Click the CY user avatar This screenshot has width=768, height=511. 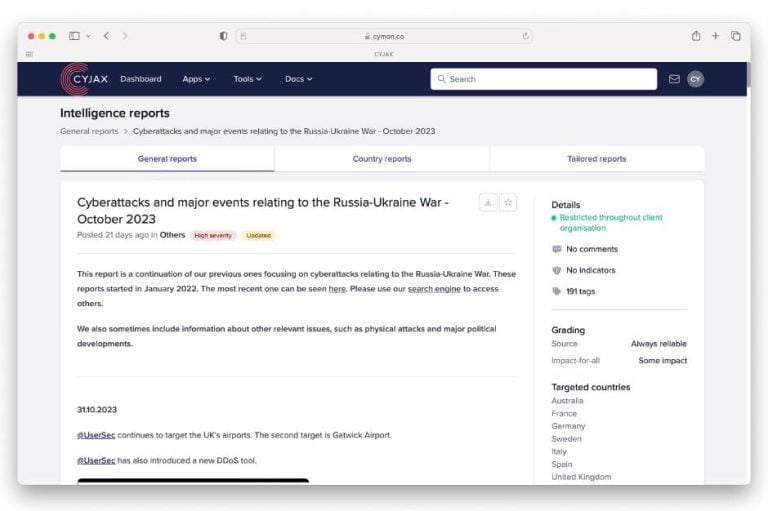pyautogui.click(x=695, y=79)
